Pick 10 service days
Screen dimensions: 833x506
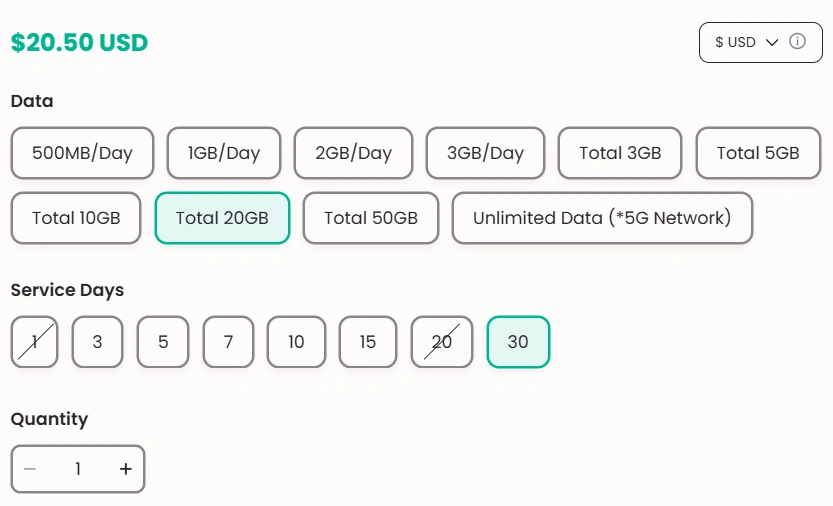pos(296,342)
